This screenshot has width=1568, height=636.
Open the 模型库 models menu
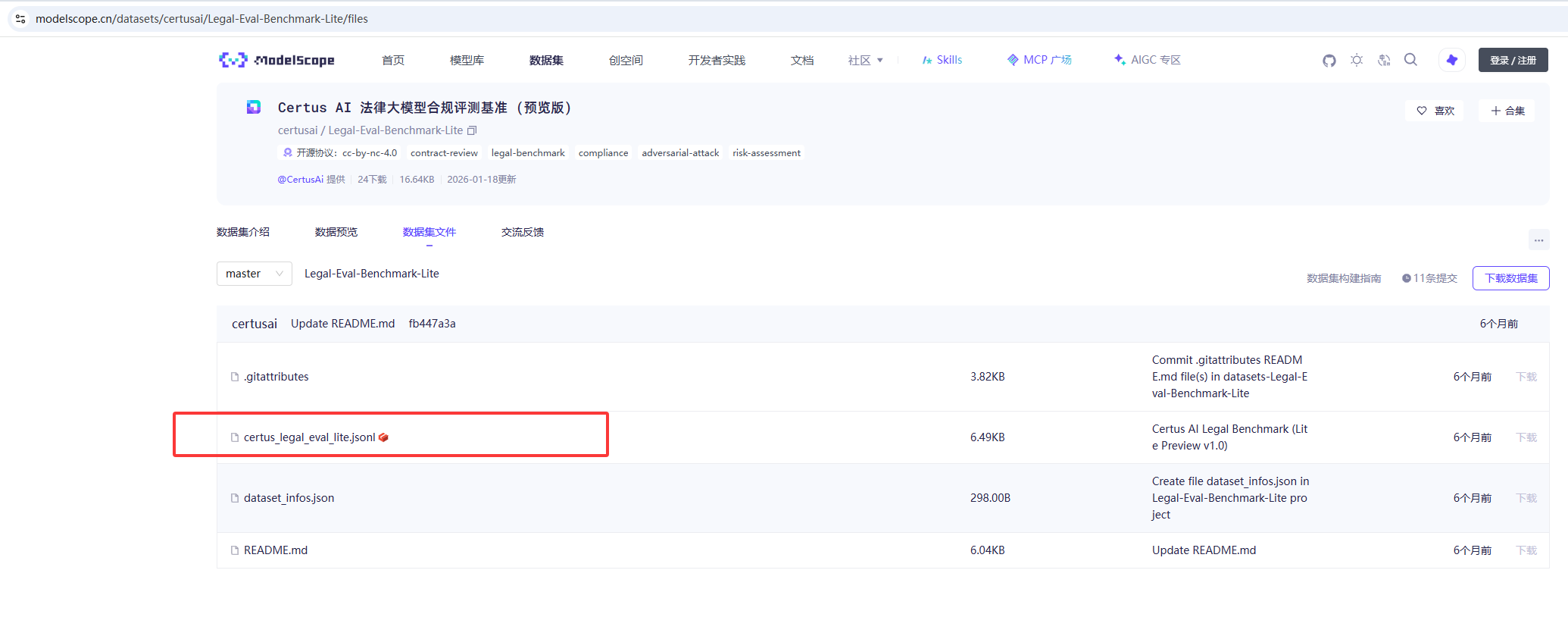pos(467,60)
